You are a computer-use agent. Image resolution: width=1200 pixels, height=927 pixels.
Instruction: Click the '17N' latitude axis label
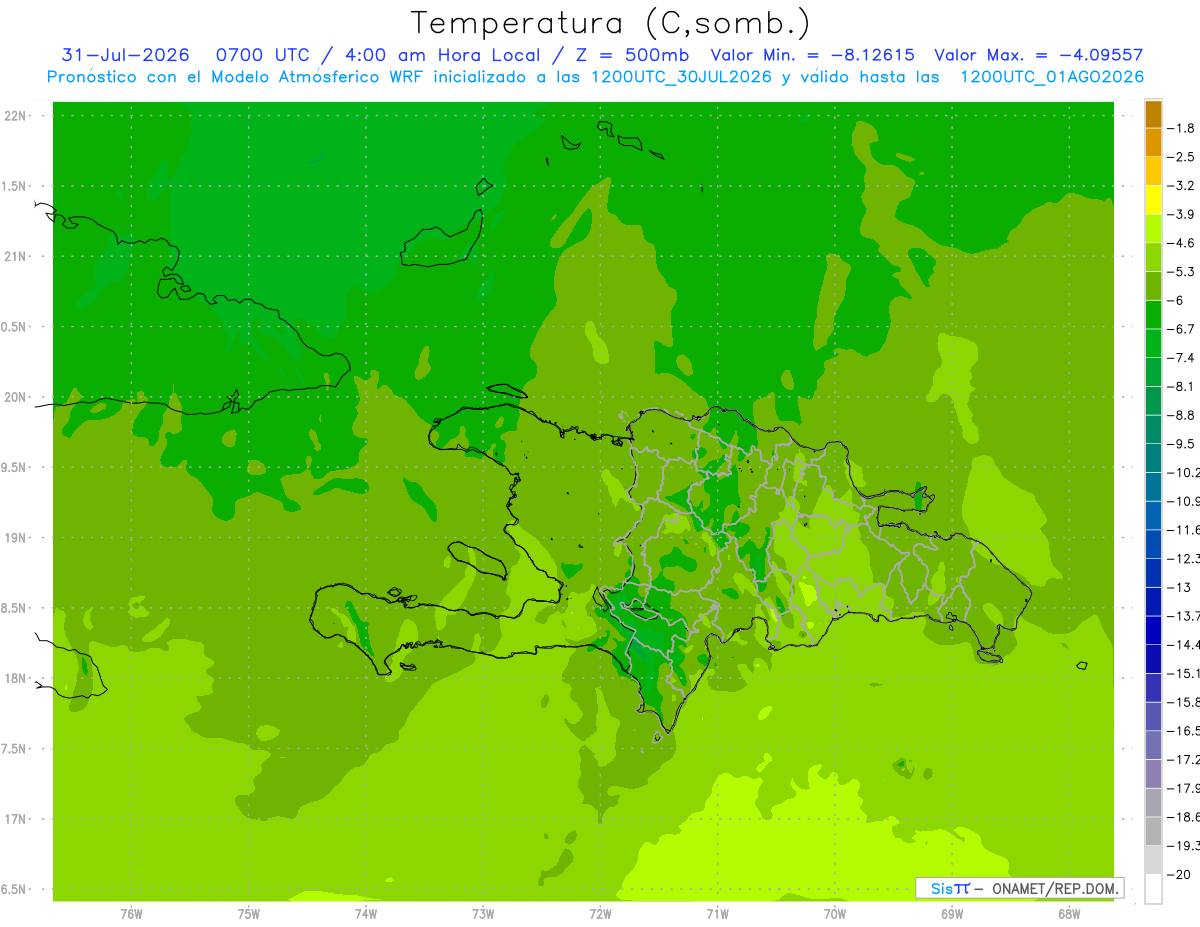point(15,819)
